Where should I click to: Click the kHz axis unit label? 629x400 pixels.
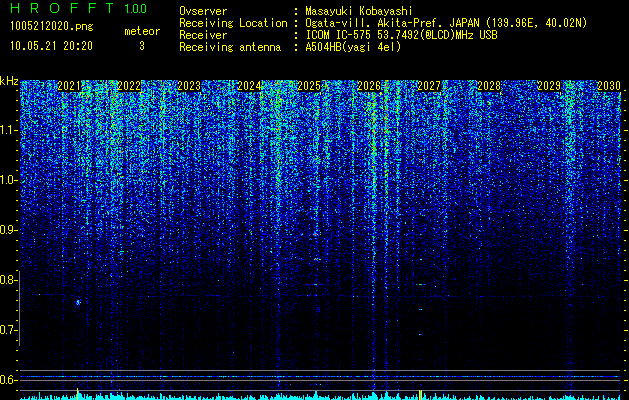coord(9,81)
